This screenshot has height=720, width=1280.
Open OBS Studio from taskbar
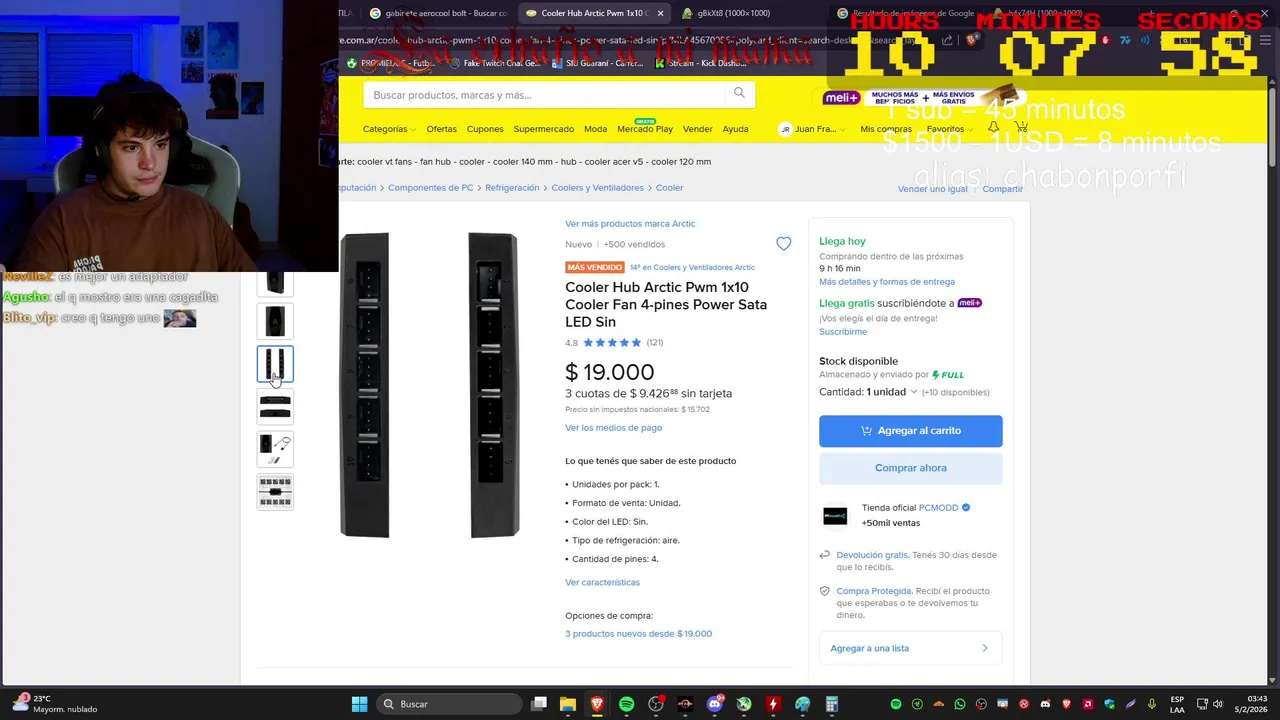pos(656,704)
